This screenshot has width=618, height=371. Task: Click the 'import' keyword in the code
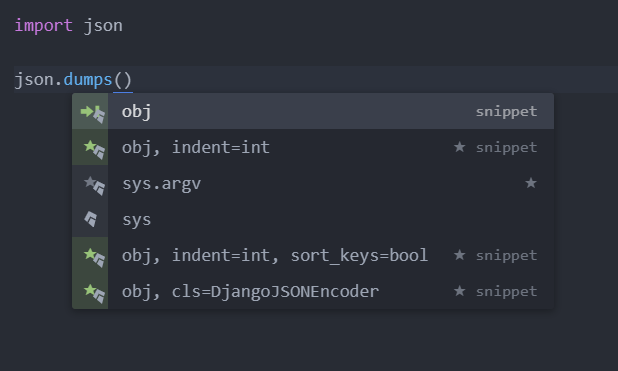[43, 26]
